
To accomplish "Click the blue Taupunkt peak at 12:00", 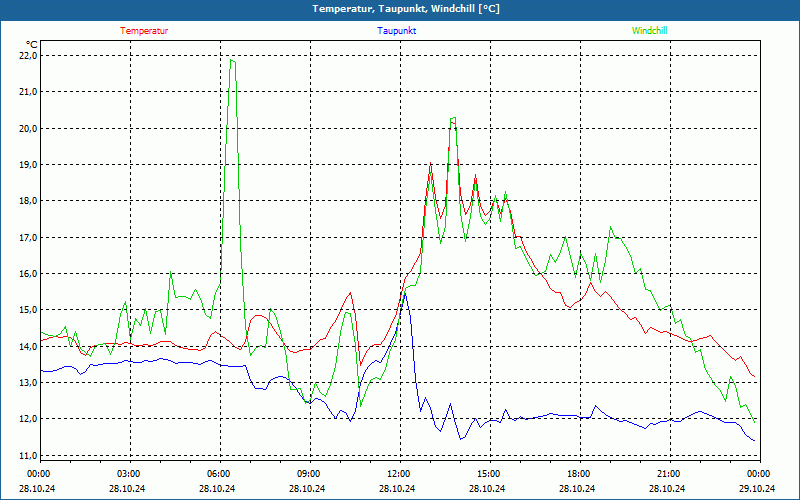I will click(405, 294).
